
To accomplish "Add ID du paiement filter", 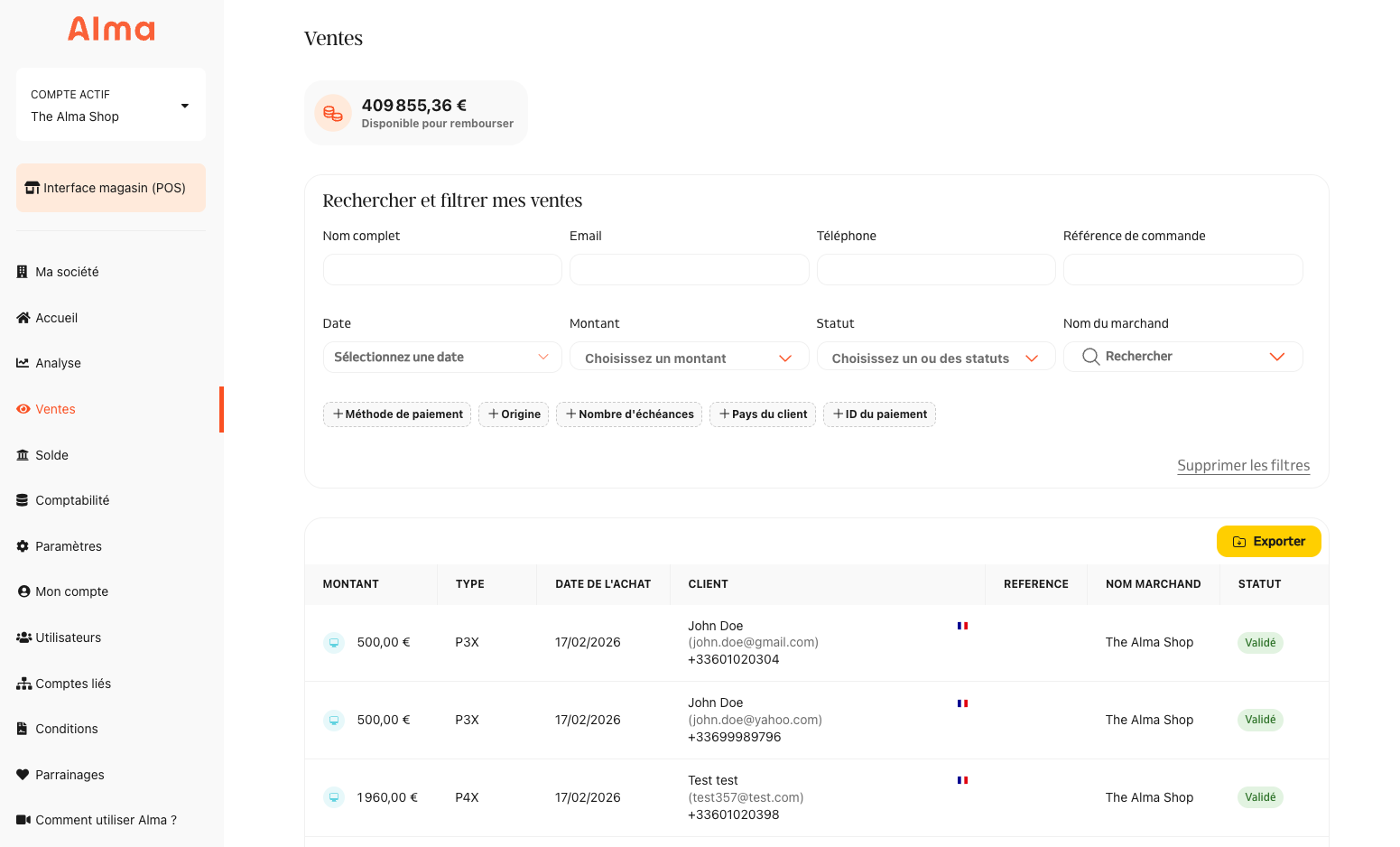I will coord(879,414).
